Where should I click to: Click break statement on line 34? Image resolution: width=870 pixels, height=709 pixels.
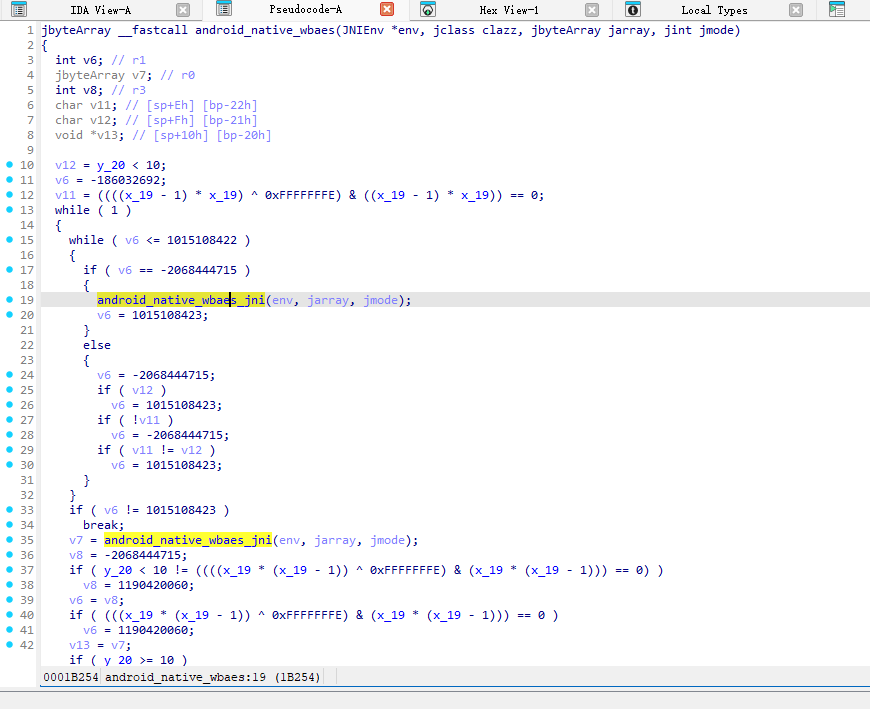pyautogui.click(x=103, y=525)
